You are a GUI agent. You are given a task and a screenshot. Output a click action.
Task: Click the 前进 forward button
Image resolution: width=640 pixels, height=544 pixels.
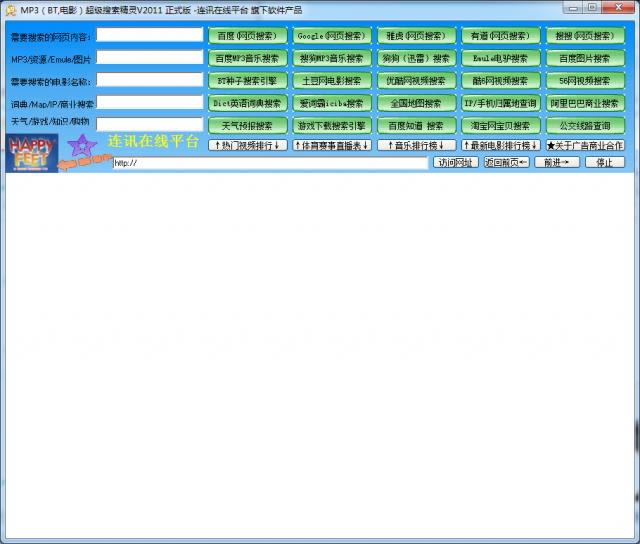557,162
